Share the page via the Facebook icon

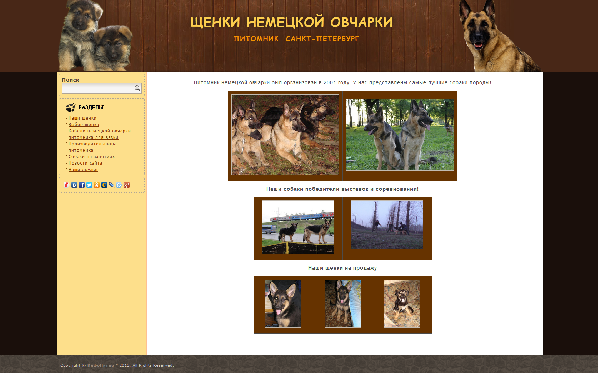[x=82, y=185]
